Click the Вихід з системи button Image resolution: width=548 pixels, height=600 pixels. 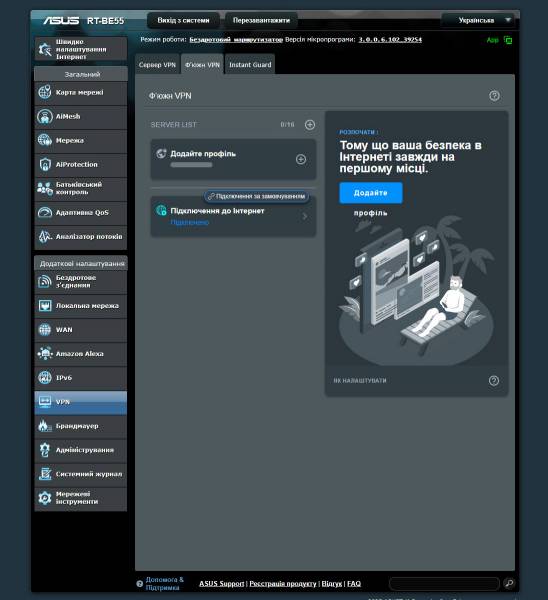click(184, 20)
